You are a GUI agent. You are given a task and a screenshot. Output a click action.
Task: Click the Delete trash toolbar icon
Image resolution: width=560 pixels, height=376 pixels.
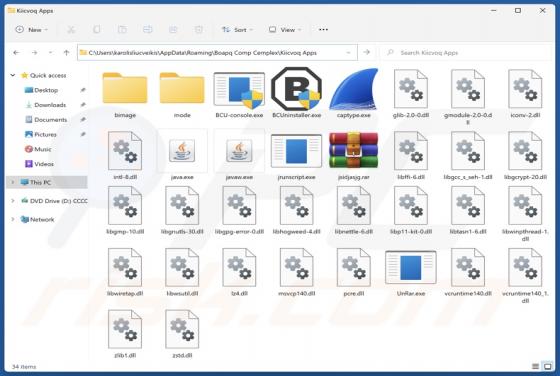(x=199, y=30)
